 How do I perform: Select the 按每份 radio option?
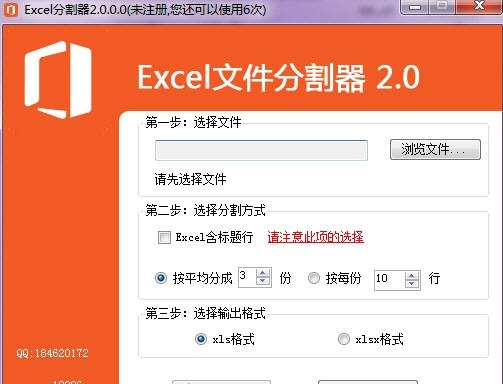coord(314,278)
